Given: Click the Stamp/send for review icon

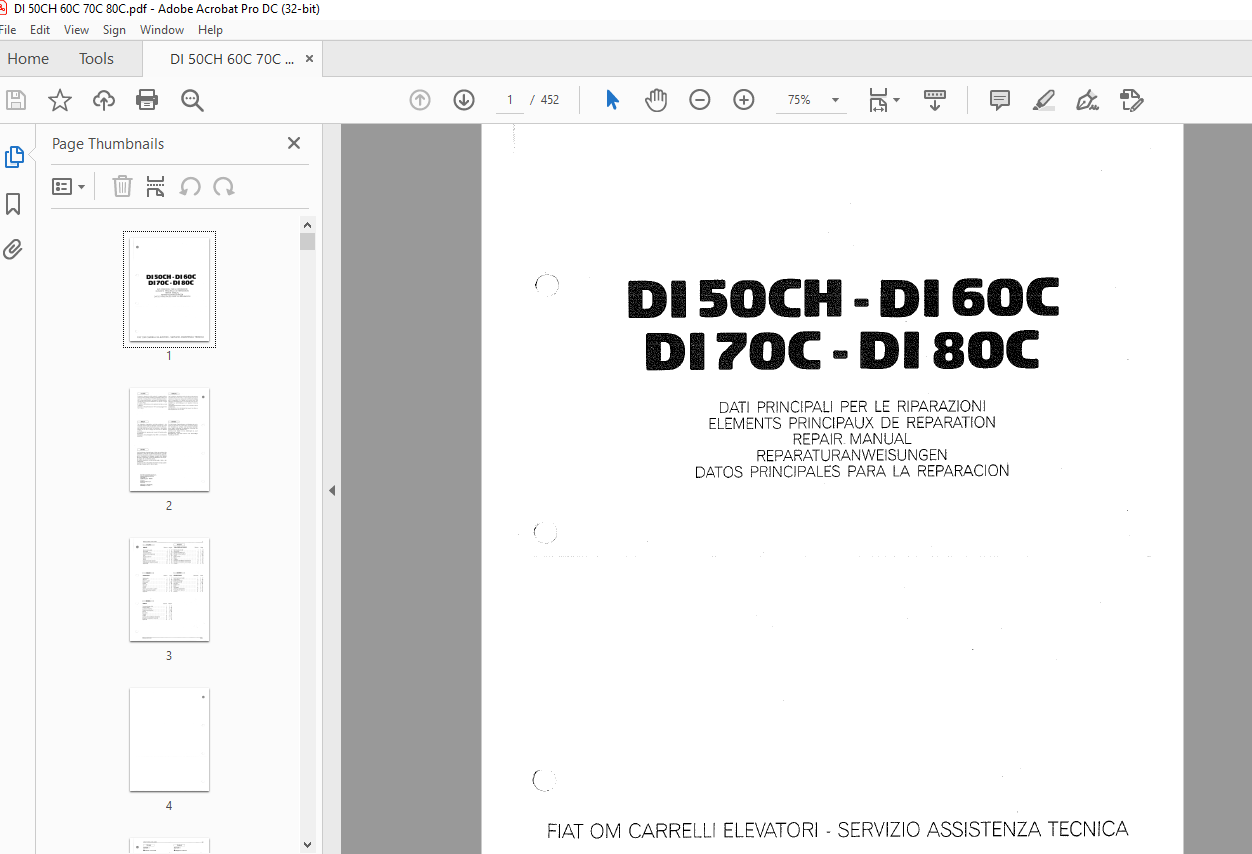Looking at the screenshot, I should pos(1131,100).
